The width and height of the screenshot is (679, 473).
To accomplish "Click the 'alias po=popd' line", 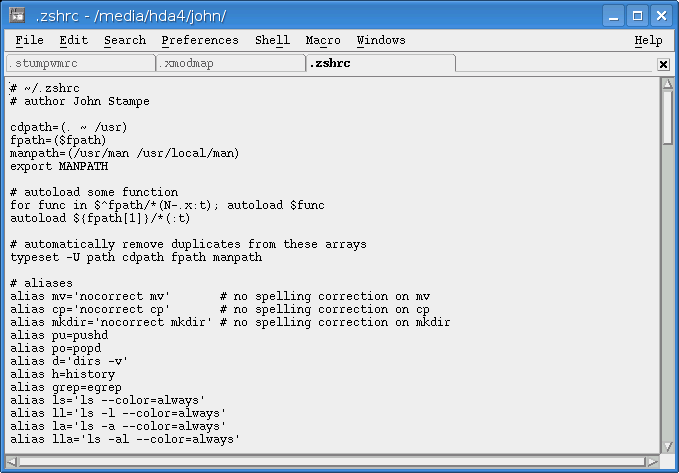I will [55, 348].
